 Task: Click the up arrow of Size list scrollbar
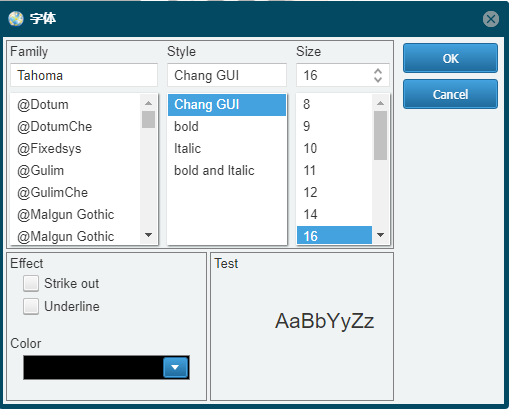point(380,103)
